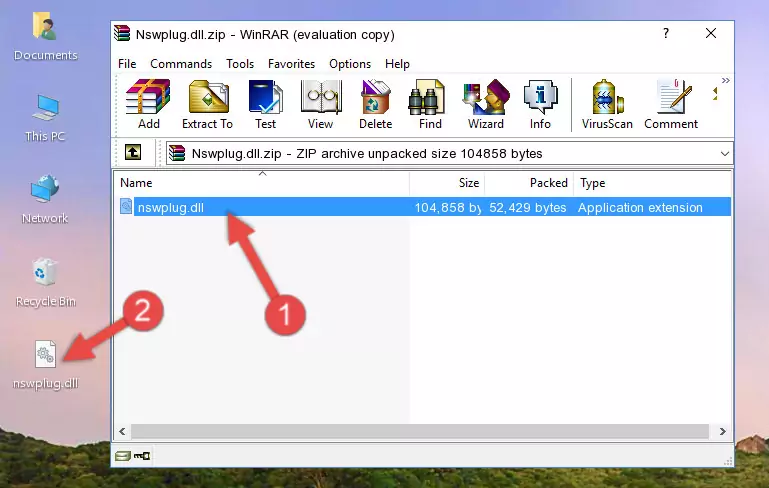Select nswplug.dll file on desktop

click(45, 365)
